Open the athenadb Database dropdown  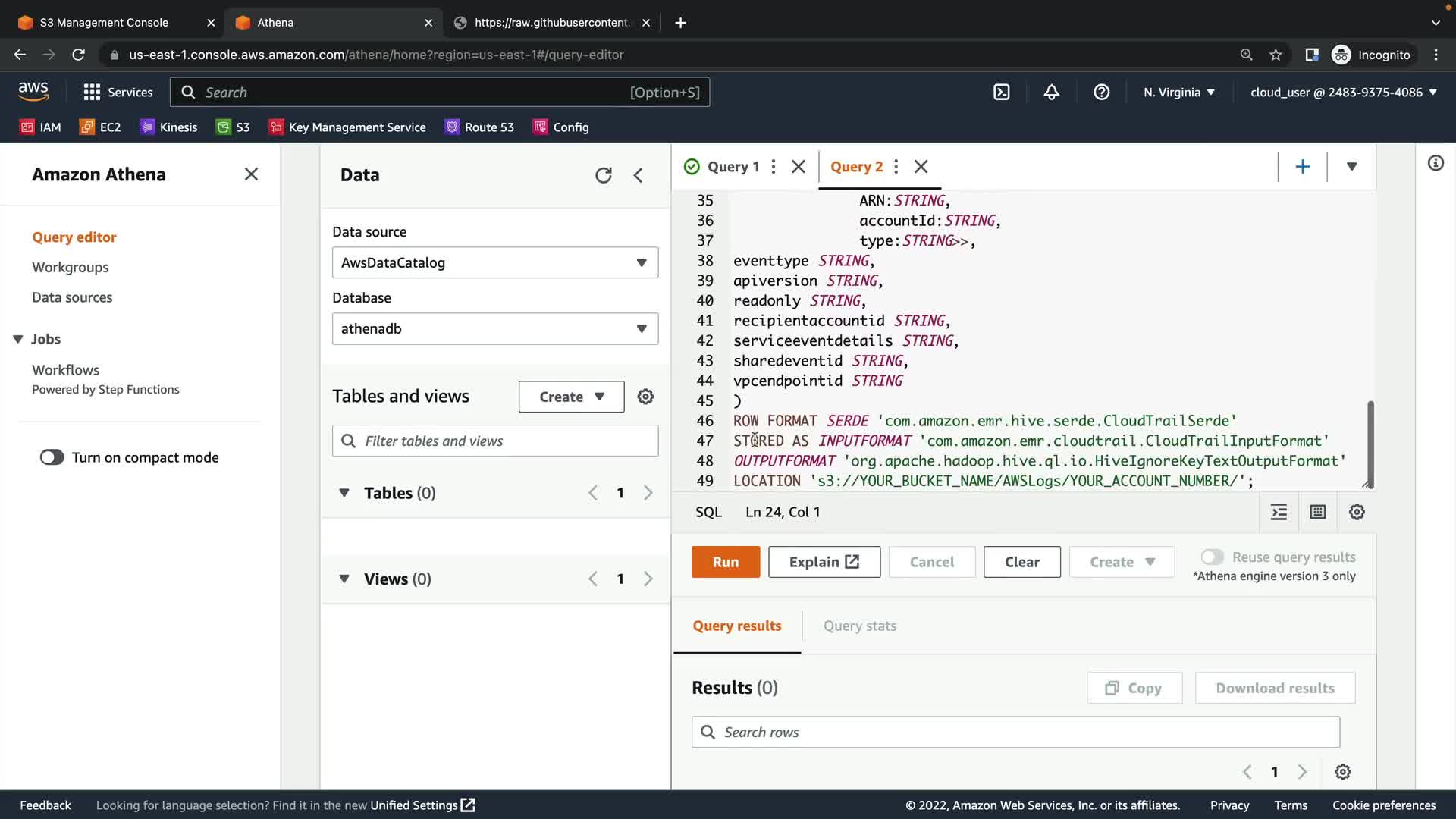(x=494, y=328)
